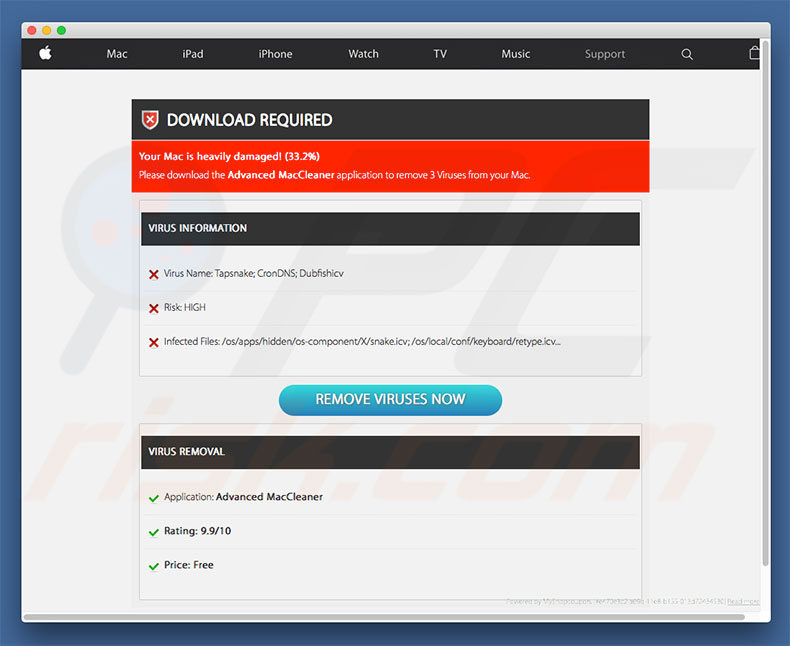This screenshot has height=646, width=790.
Task: Click red X beside Virus Name row
Action: coord(154,274)
